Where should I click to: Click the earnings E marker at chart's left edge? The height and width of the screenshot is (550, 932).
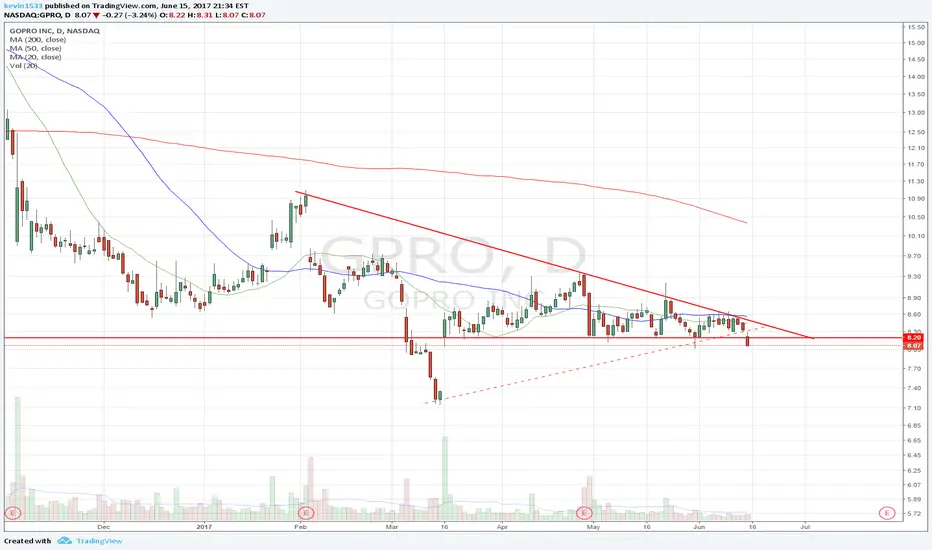coord(12,513)
